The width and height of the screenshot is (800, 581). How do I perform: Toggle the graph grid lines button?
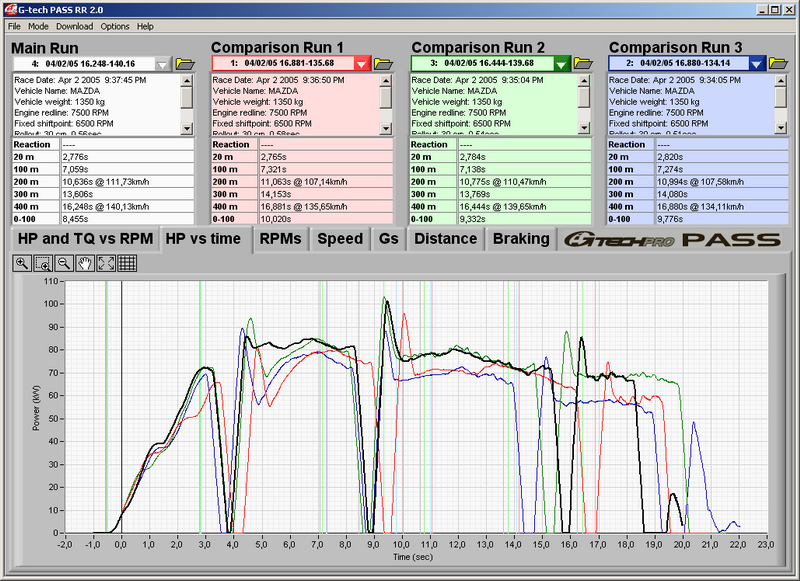tap(127, 263)
